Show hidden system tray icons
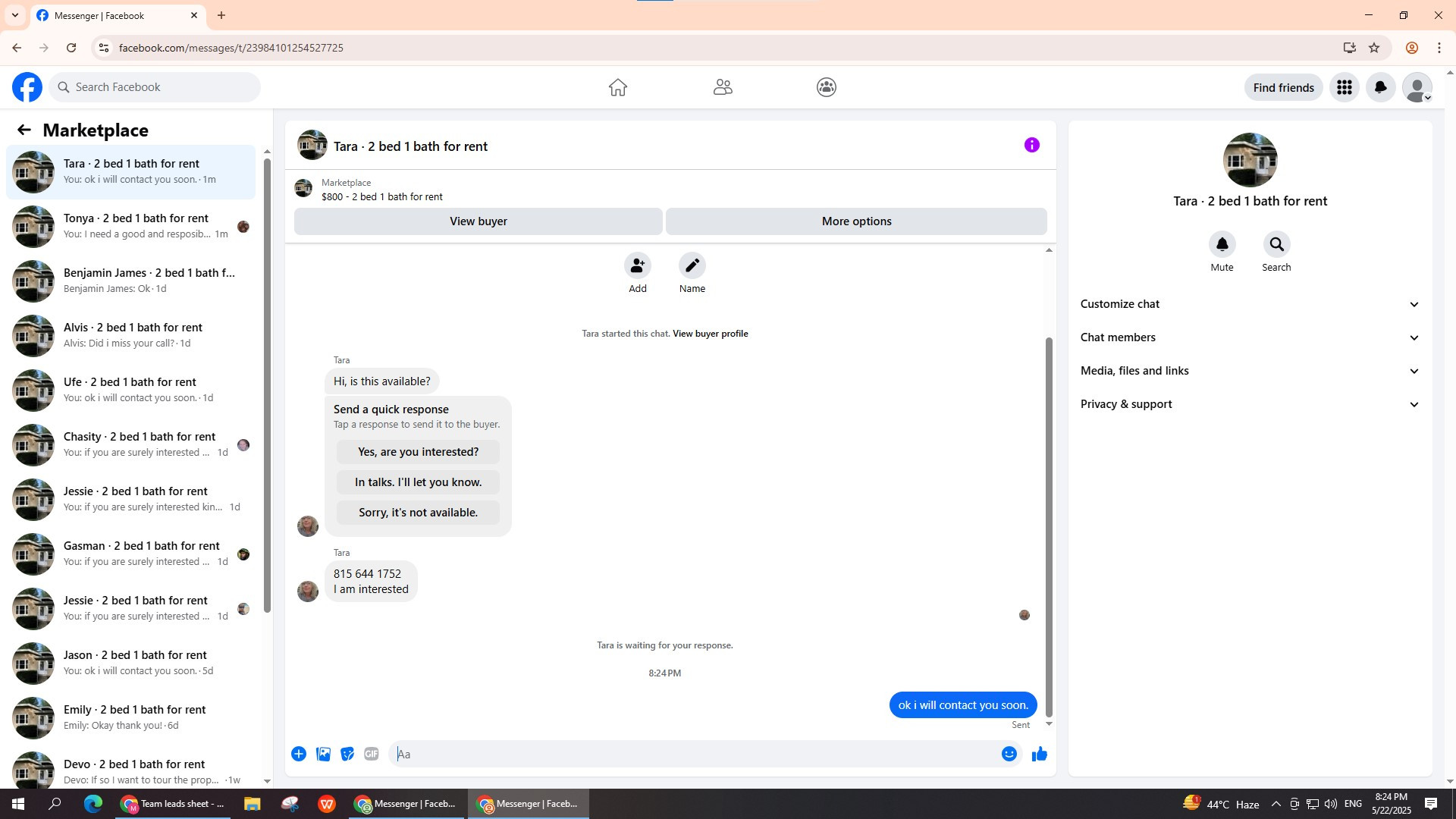Screen dimensions: 1456x819 1276,804
